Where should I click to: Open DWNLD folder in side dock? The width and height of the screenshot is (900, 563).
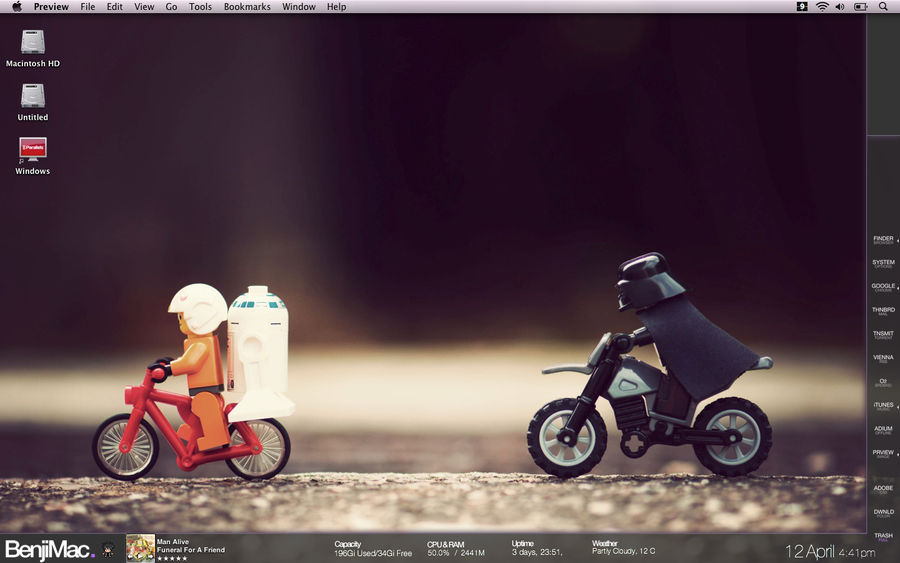tap(883, 513)
